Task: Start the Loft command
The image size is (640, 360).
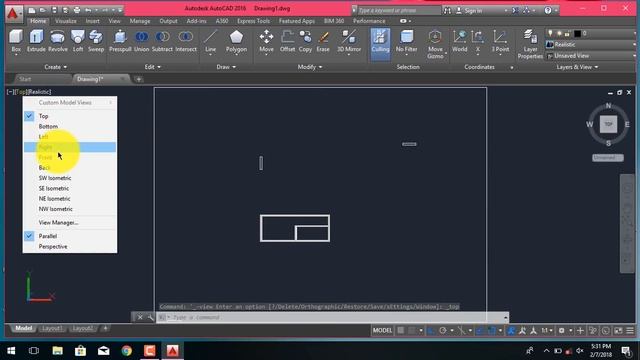Action: tap(78, 41)
